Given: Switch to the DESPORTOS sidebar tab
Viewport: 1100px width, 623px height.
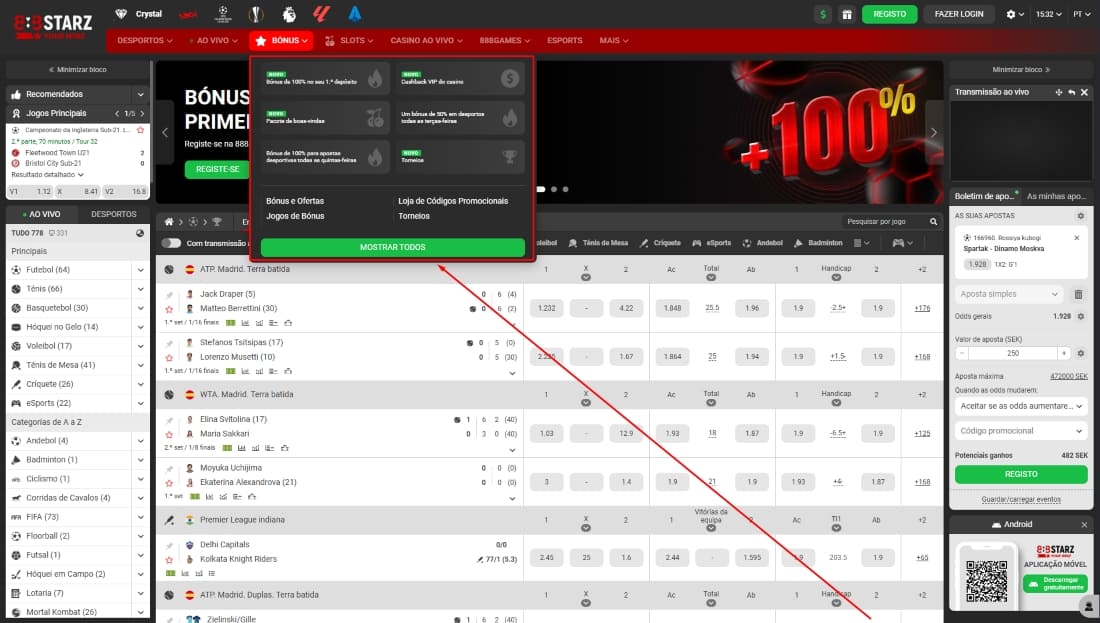Looking at the screenshot, I should click(x=114, y=214).
